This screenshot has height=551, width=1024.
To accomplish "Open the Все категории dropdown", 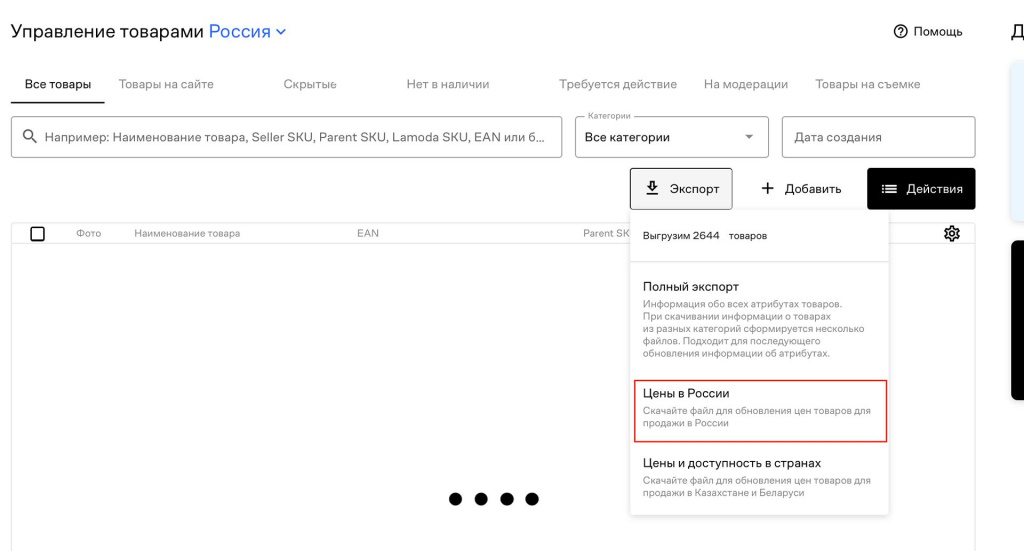I will (x=671, y=137).
